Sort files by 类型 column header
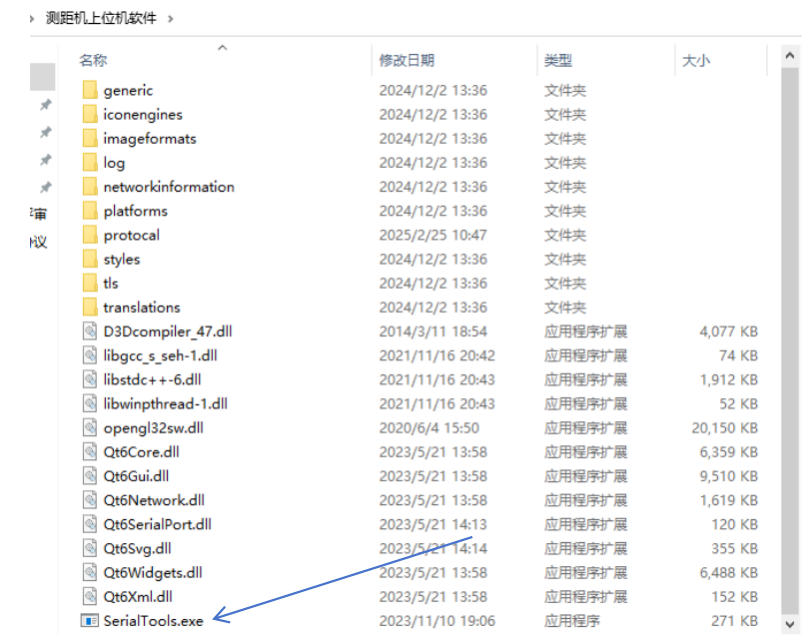Screen dimensions: 808x642 (x=557, y=61)
